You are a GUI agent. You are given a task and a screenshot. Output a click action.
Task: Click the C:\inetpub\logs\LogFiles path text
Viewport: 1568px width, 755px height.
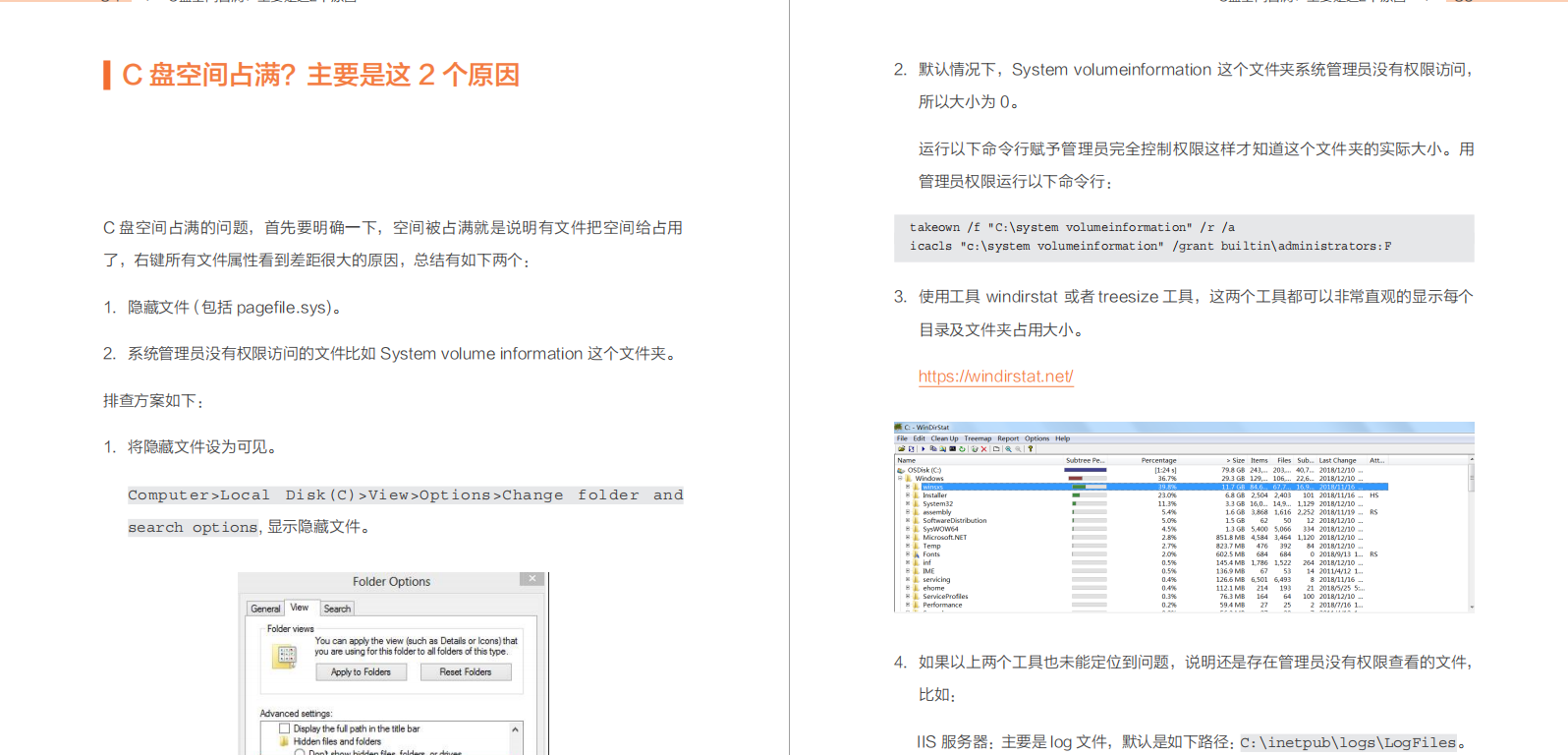point(1348,743)
